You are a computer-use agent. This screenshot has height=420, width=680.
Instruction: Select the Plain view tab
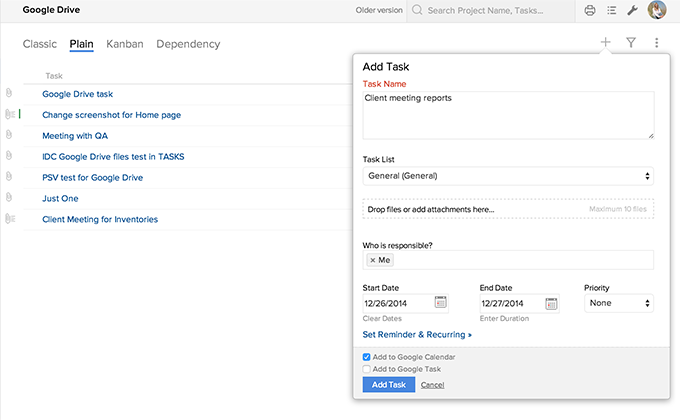(82, 44)
